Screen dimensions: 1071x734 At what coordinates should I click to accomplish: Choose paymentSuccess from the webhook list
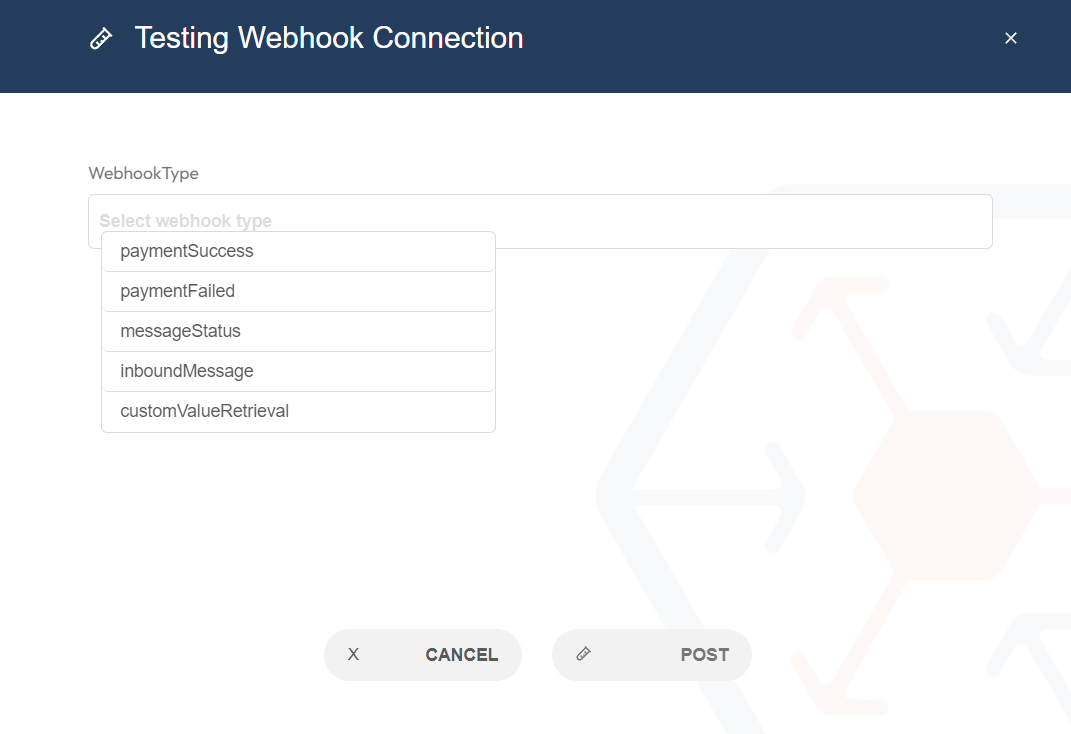tap(298, 251)
